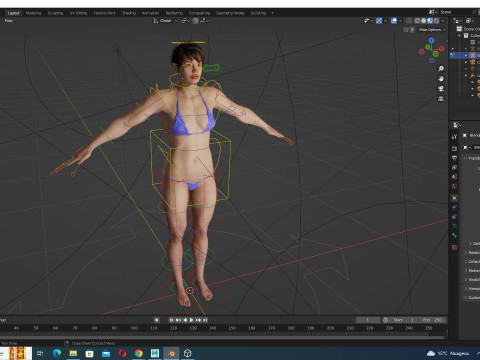Open the Texture Paint workspace tab
This screenshot has height=360, width=480.
click(104, 13)
